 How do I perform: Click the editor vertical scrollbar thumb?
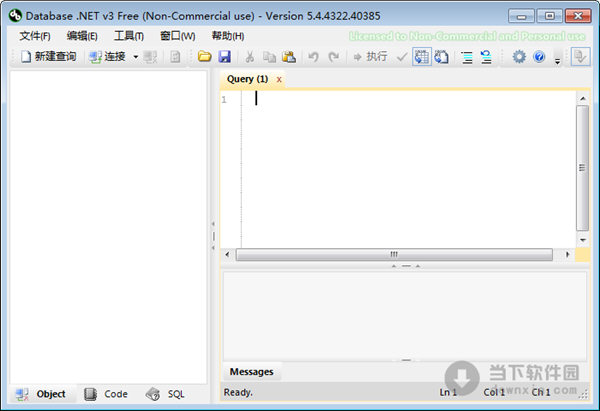[x=582, y=168]
